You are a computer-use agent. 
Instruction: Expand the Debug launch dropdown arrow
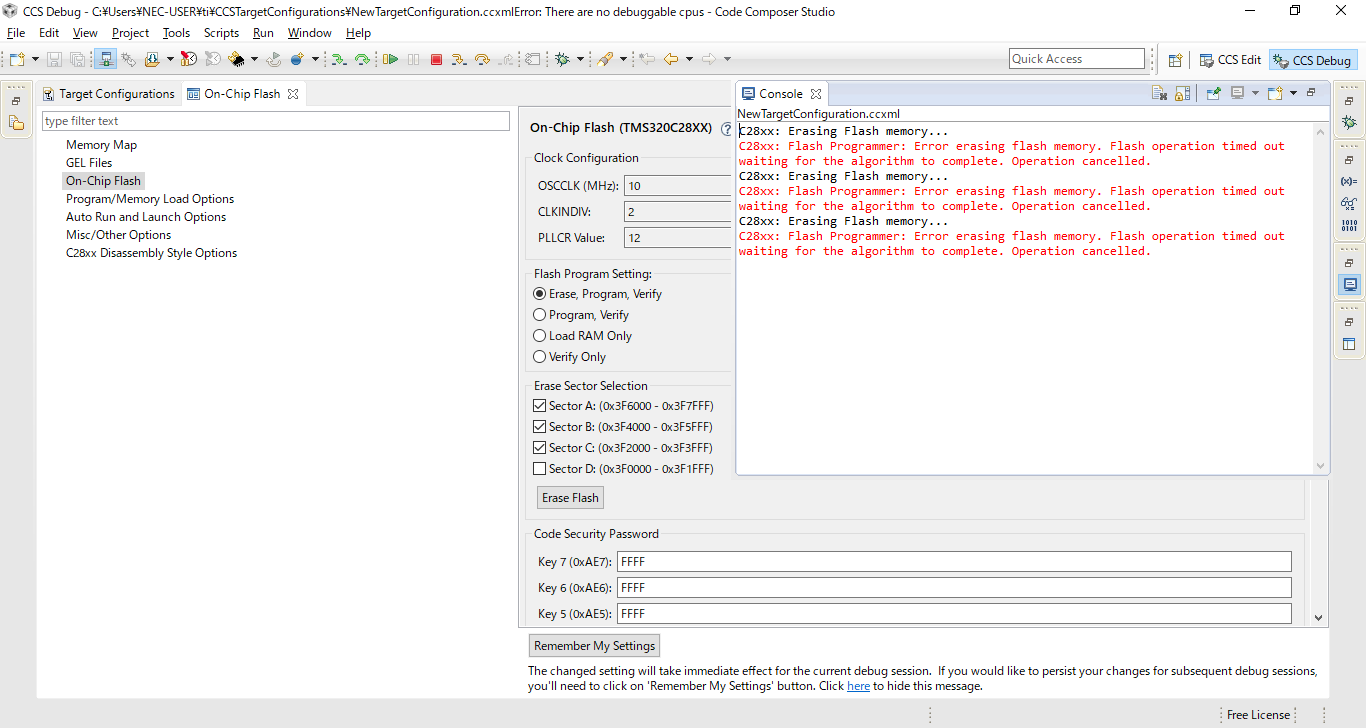coord(579,60)
